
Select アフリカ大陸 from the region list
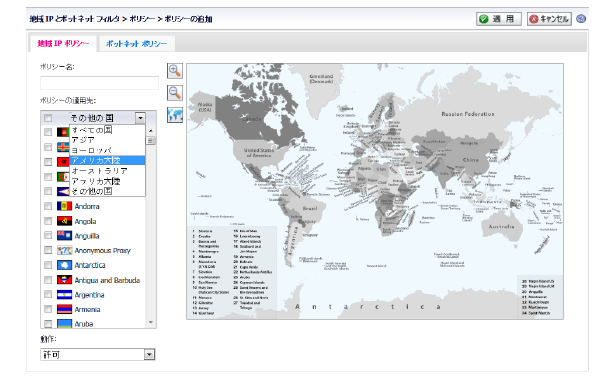pyautogui.click(x=107, y=181)
